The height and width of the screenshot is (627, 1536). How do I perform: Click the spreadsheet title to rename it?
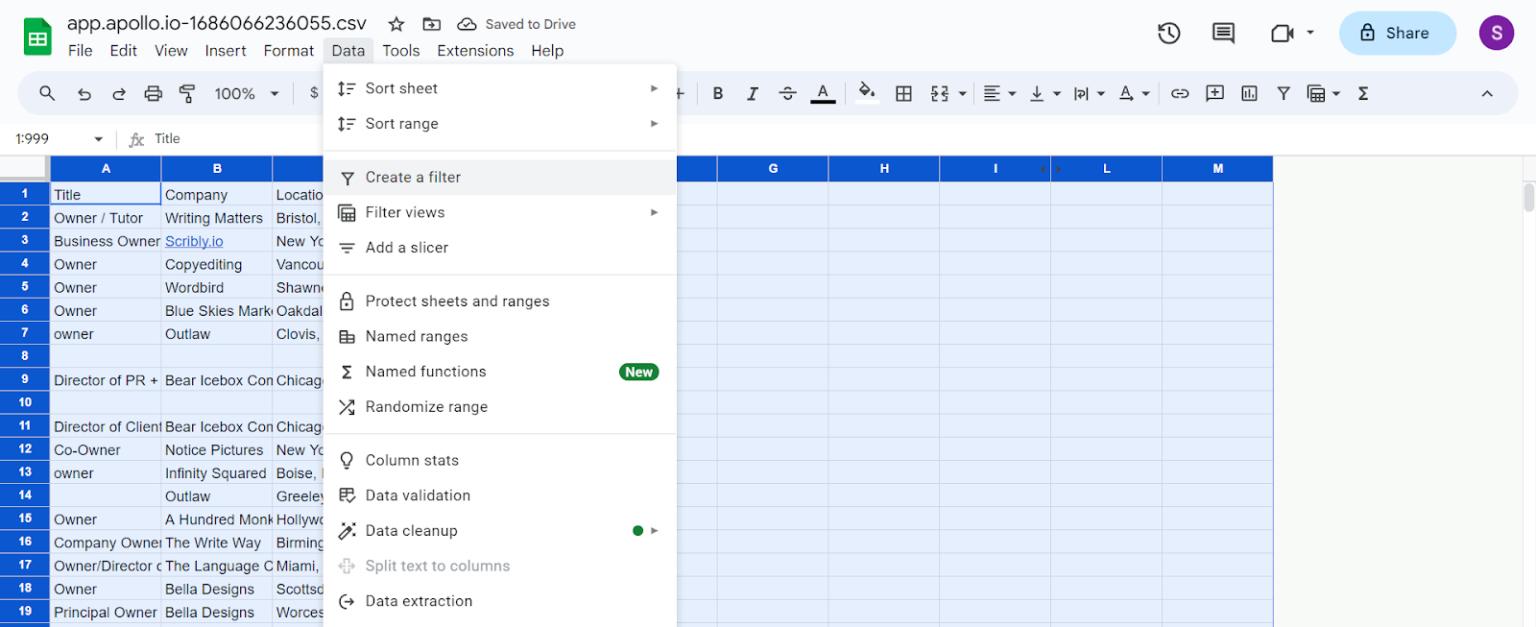pos(216,23)
